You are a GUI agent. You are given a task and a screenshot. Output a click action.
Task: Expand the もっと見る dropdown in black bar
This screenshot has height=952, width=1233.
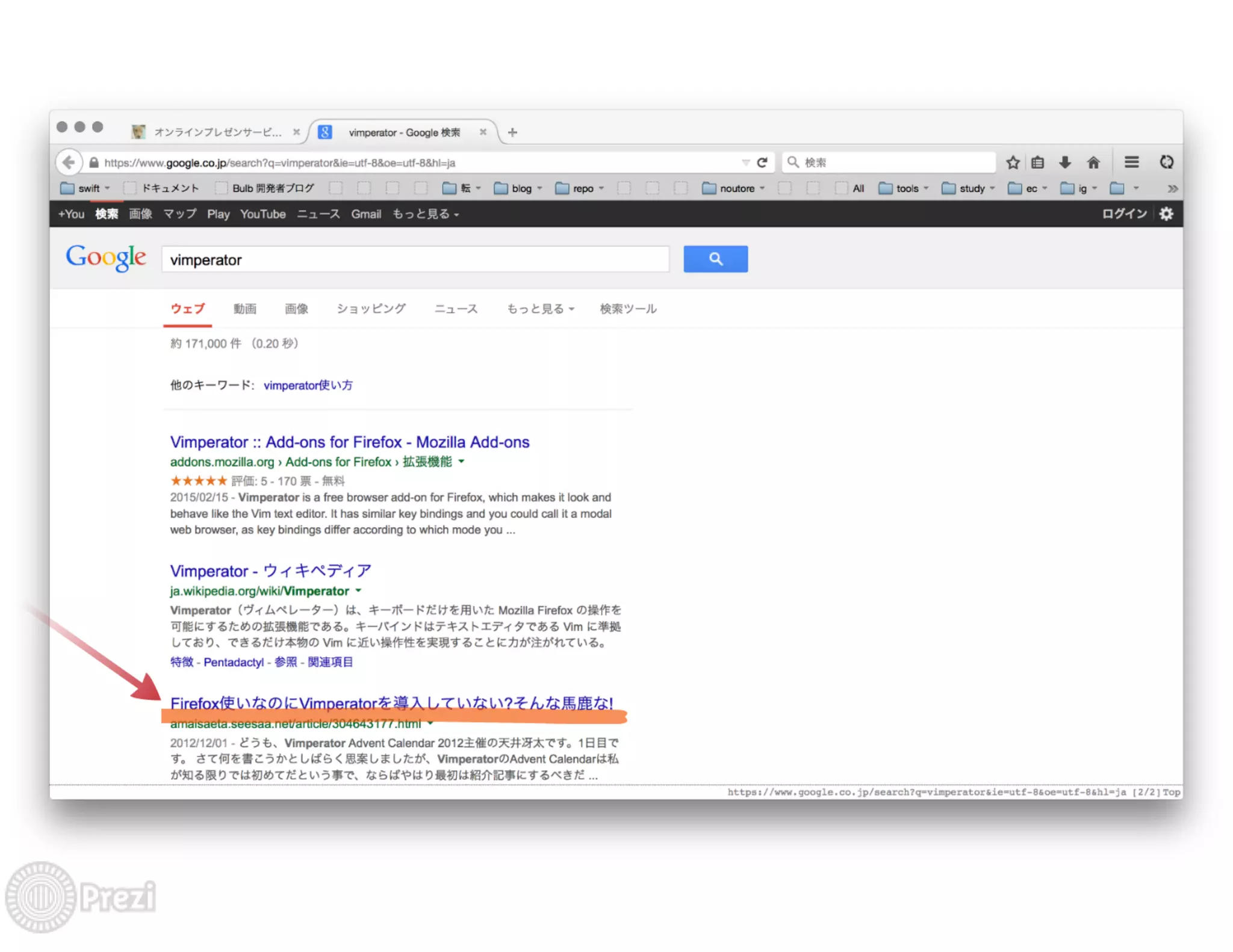[x=425, y=214]
